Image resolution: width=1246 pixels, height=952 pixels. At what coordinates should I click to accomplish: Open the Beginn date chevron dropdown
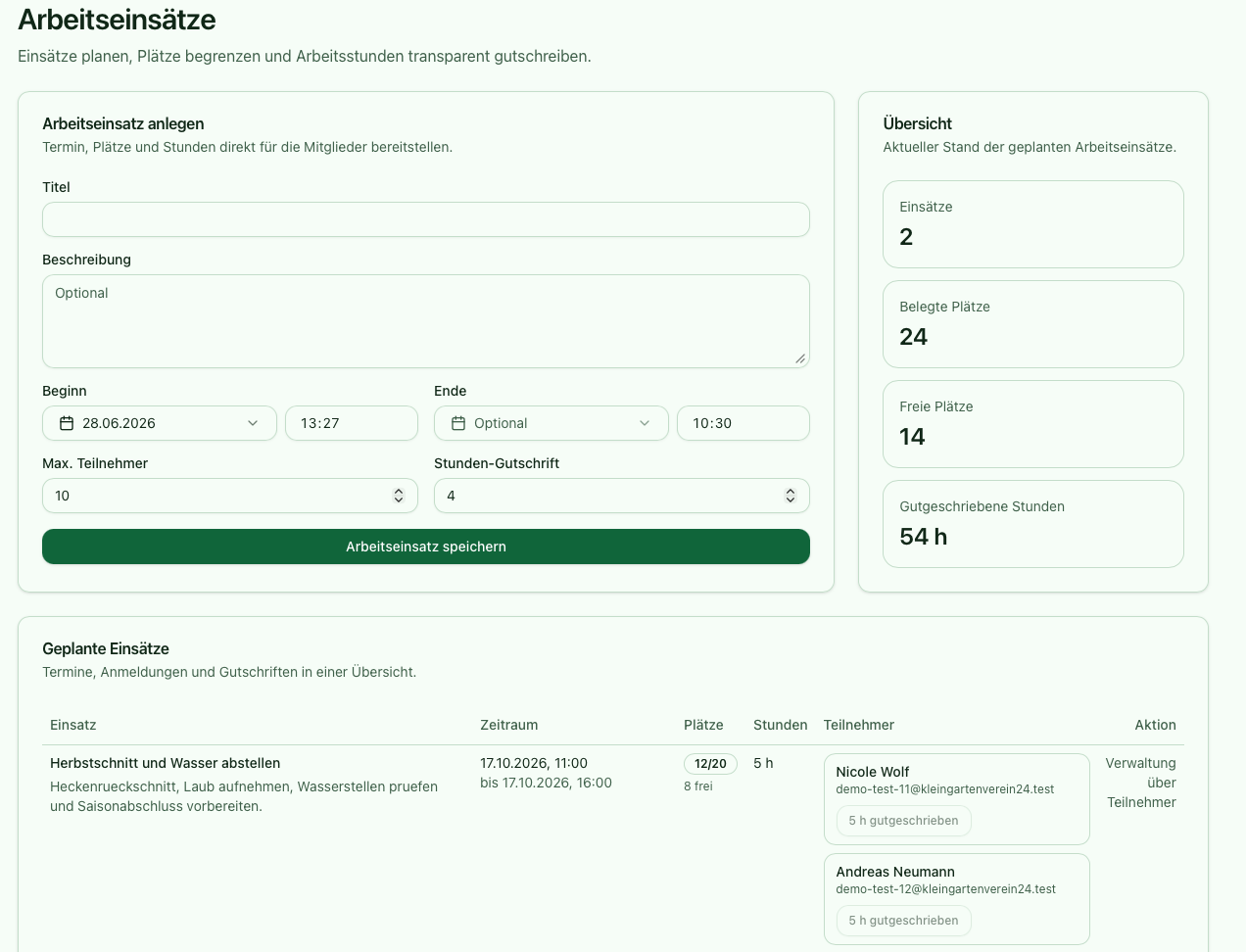[253, 423]
